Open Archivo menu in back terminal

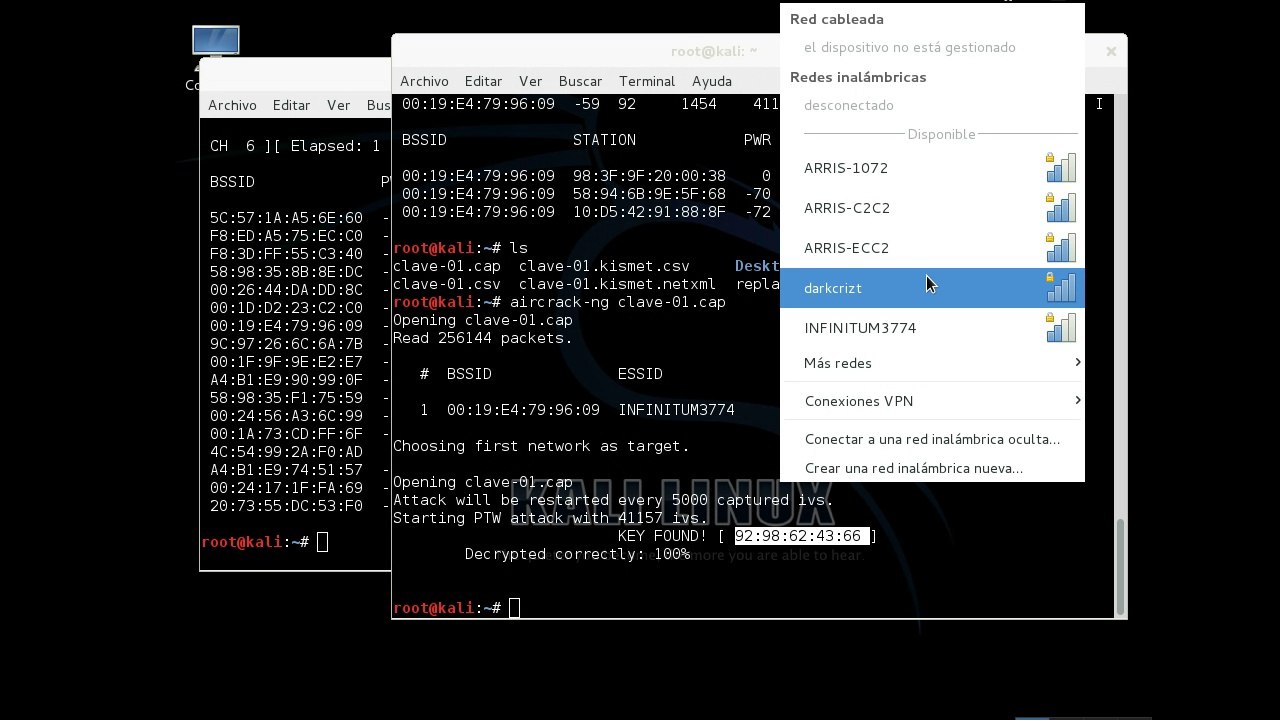click(232, 105)
